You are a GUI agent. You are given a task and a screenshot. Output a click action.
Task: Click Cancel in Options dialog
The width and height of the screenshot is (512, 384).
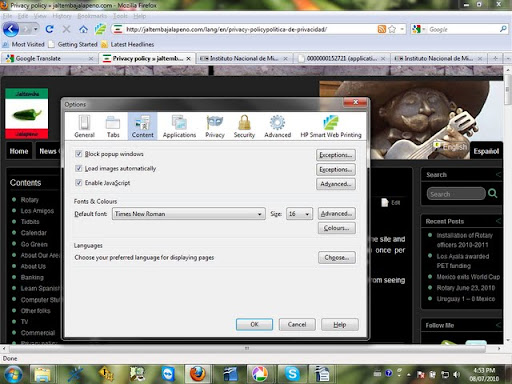297,324
